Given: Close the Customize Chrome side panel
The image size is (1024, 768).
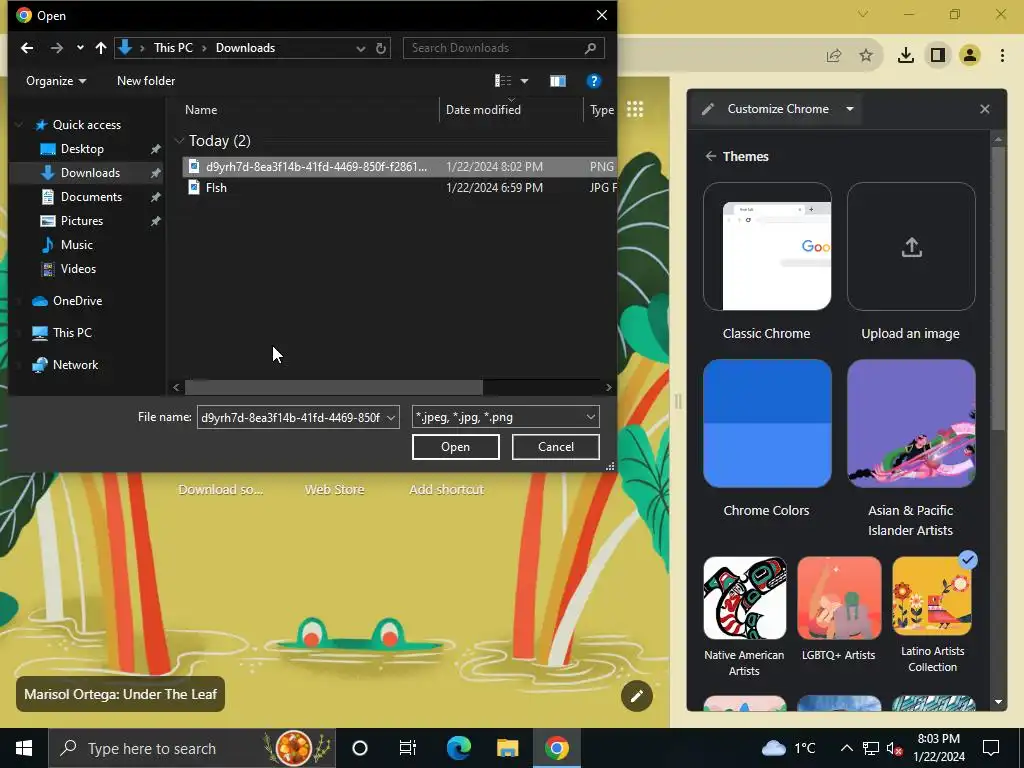Looking at the screenshot, I should pyautogui.click(x=985, y=109).
